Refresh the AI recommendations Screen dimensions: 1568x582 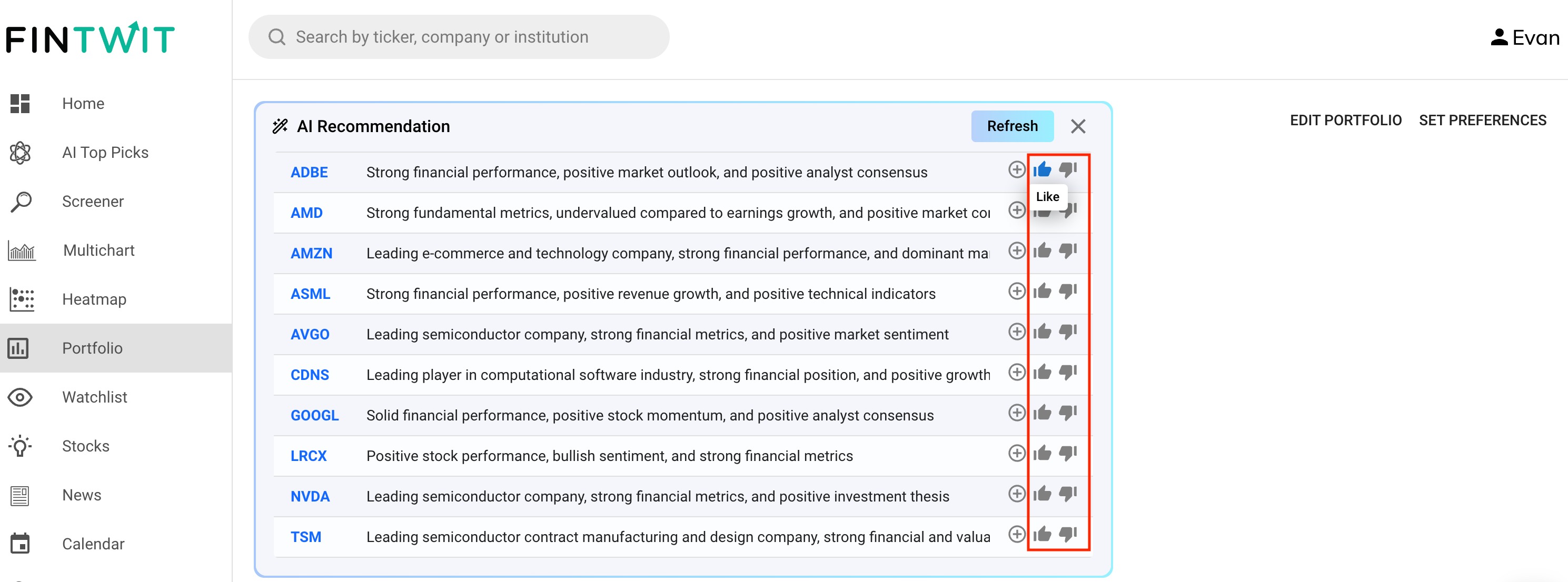1013,126
